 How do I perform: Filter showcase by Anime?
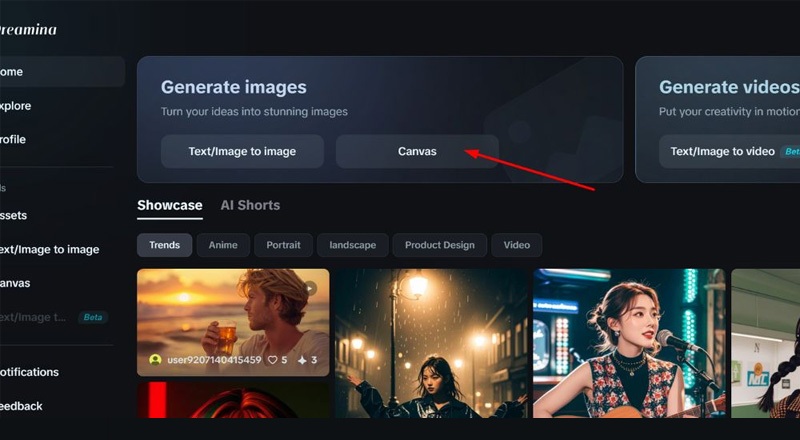(x=223, y=245)
